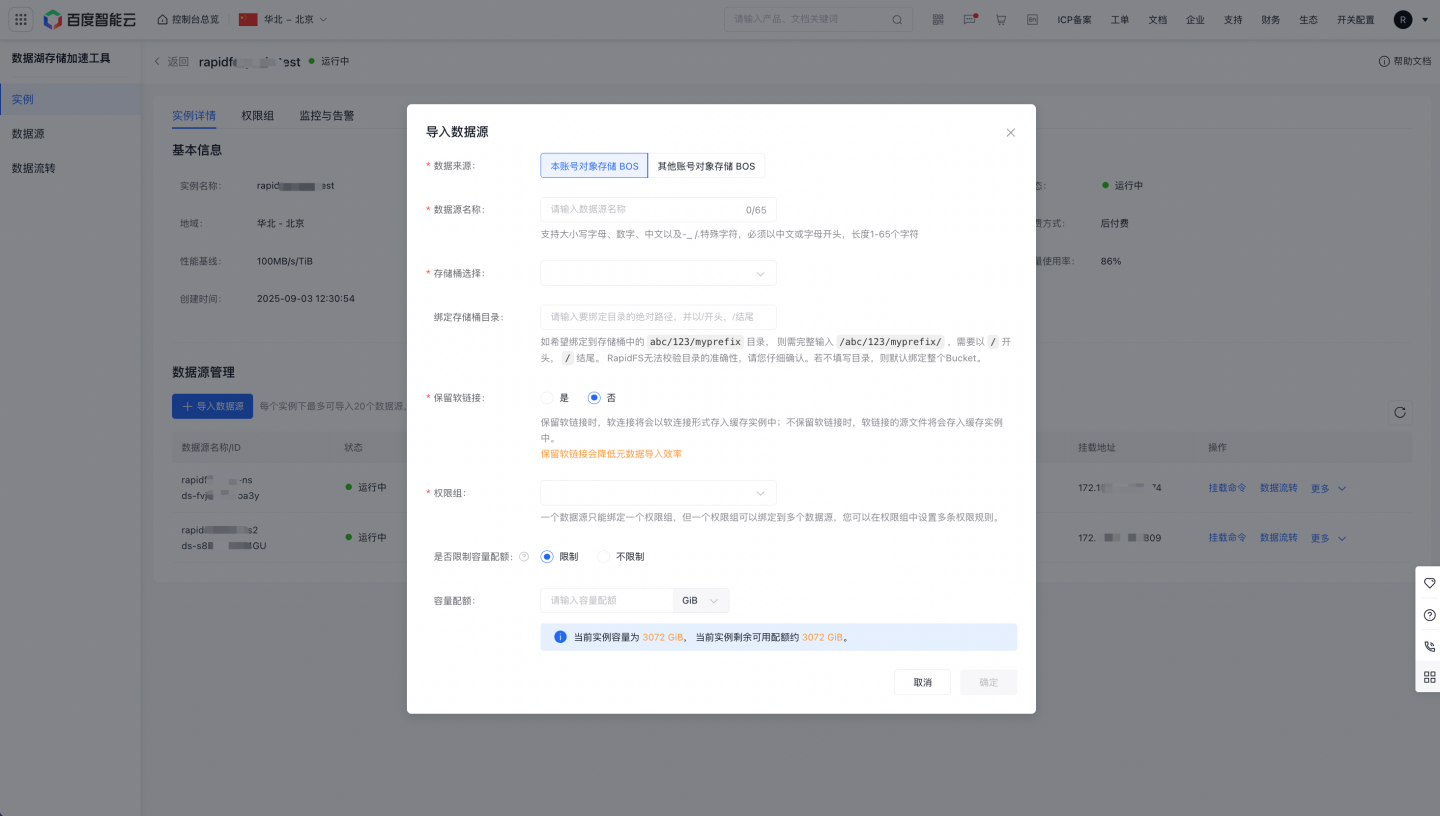Select 否 radio for 保留软链接
Viewport: 1440px width, 816px height.
click(594, 398)
